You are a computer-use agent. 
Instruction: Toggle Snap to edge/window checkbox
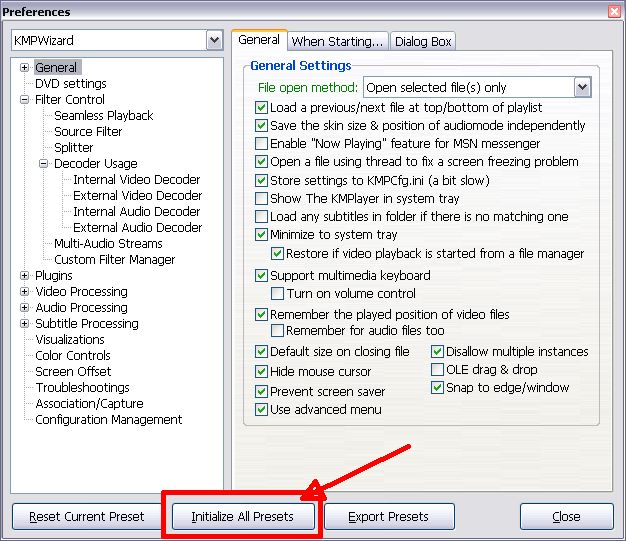pyautogui.click(x=437, y=388)
